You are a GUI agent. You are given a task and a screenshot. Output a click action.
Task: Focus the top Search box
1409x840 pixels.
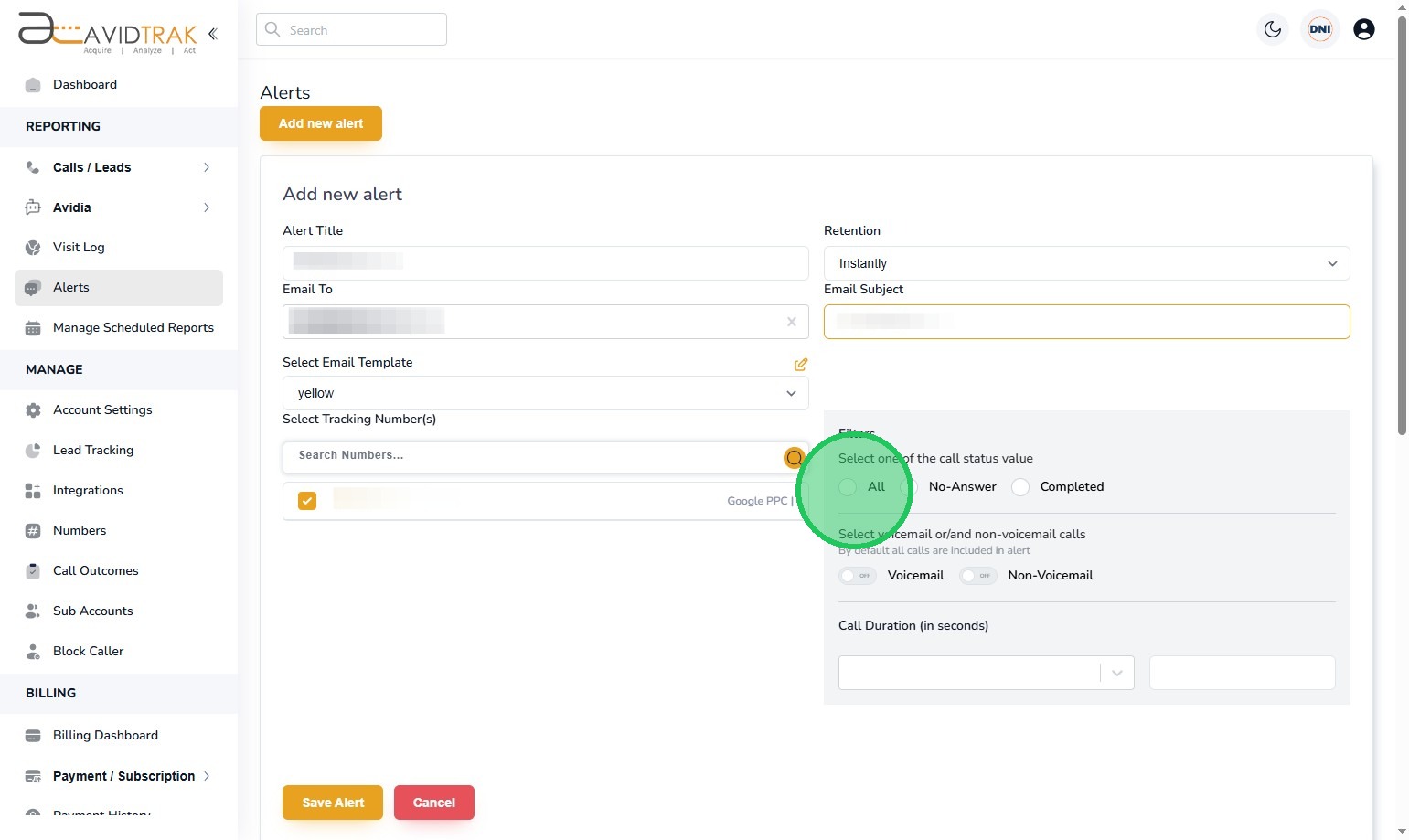click(x=351, y=29)
